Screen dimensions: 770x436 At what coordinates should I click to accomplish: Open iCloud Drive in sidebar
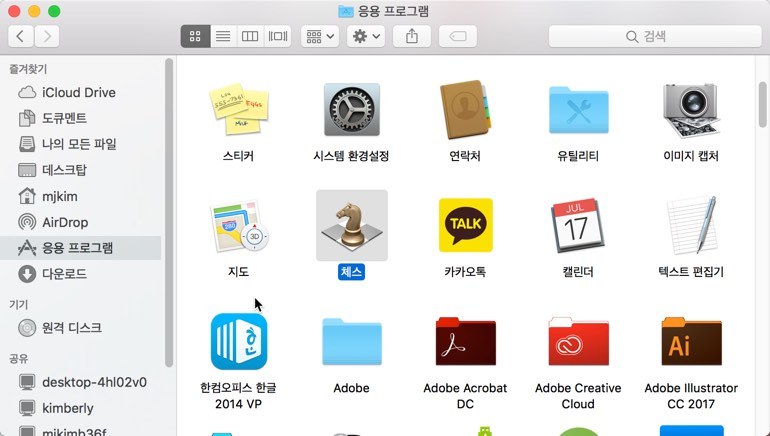point(81,92)
